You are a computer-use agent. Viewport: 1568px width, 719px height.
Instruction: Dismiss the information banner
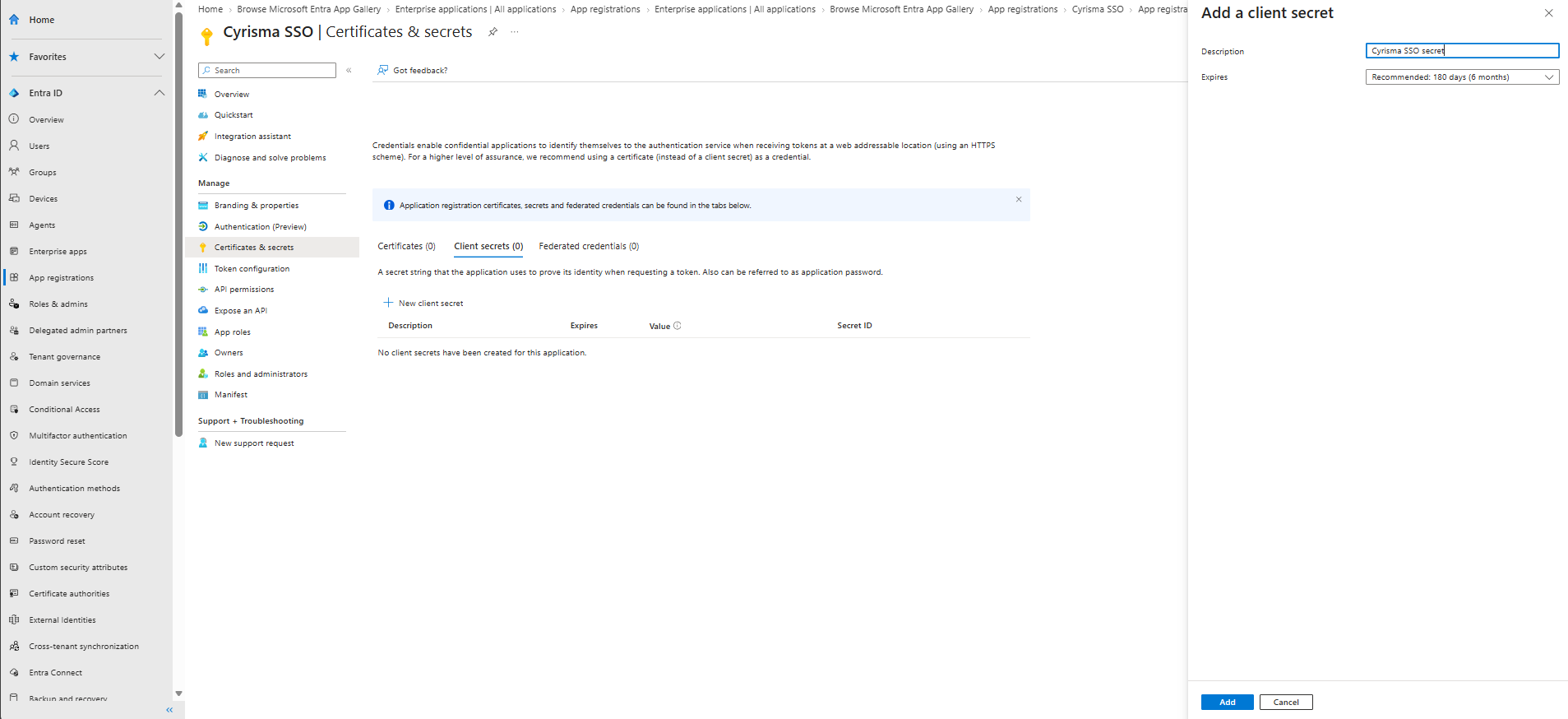pyautogui.click(x=1019, y=199)
